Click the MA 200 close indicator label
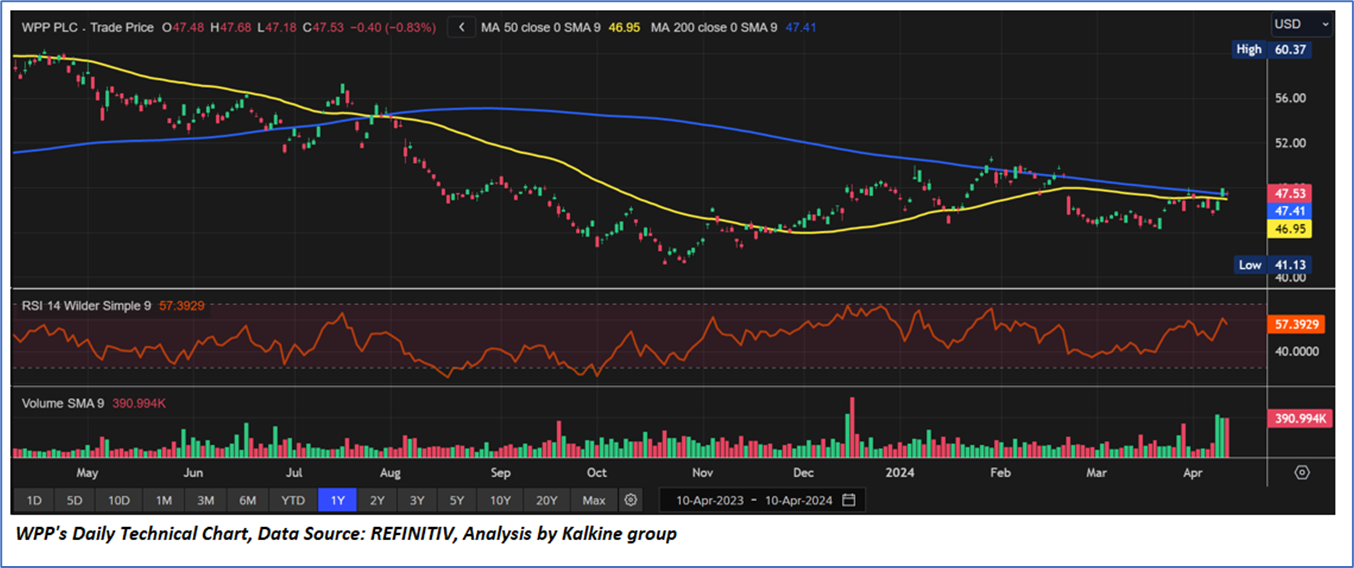 (x=713, y=28)
